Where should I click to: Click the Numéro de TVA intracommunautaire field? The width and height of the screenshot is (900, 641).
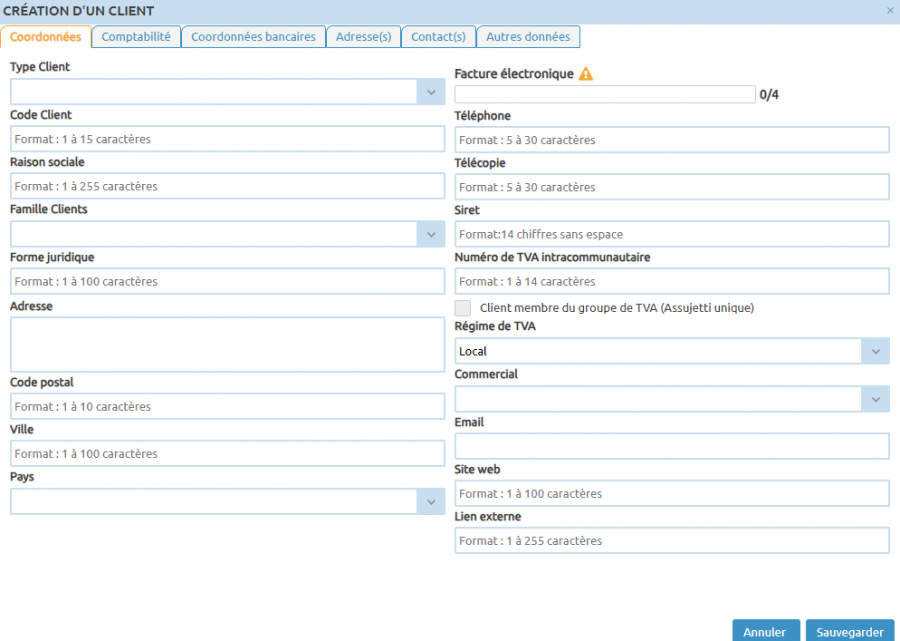click(x=672, y=281)
